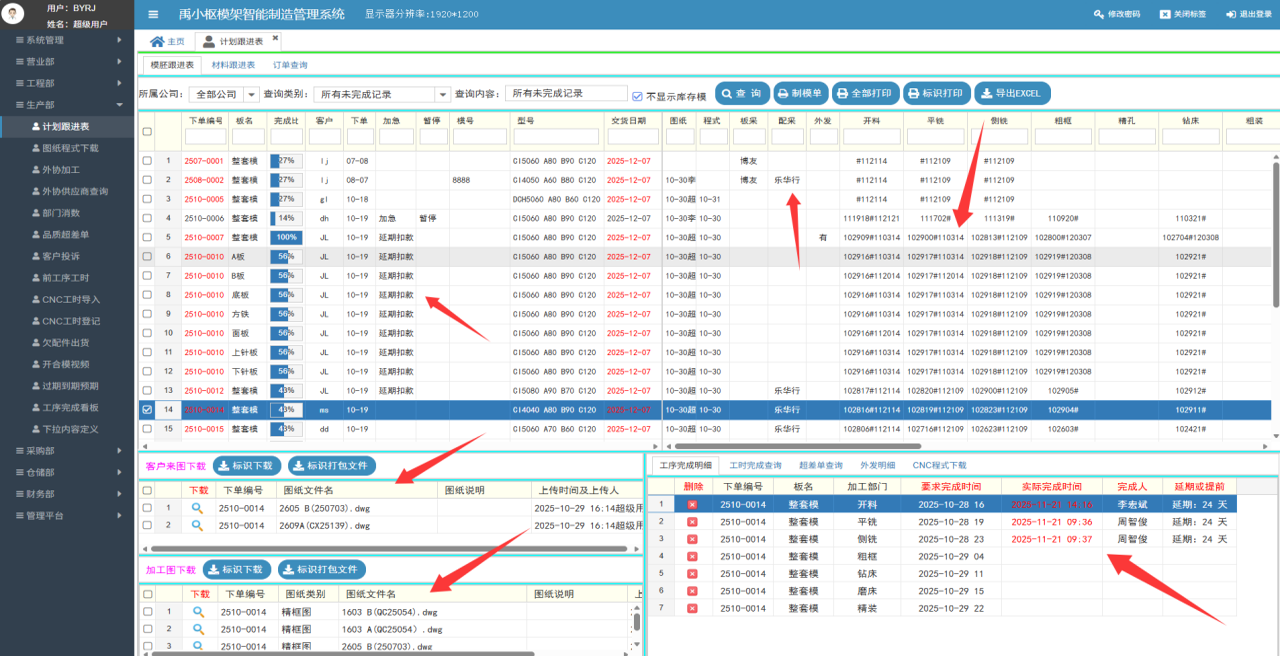Switch to the 材料跟进表 tab
The height and width of the screenshot is (657, 1280).
(x=232, y=64)
